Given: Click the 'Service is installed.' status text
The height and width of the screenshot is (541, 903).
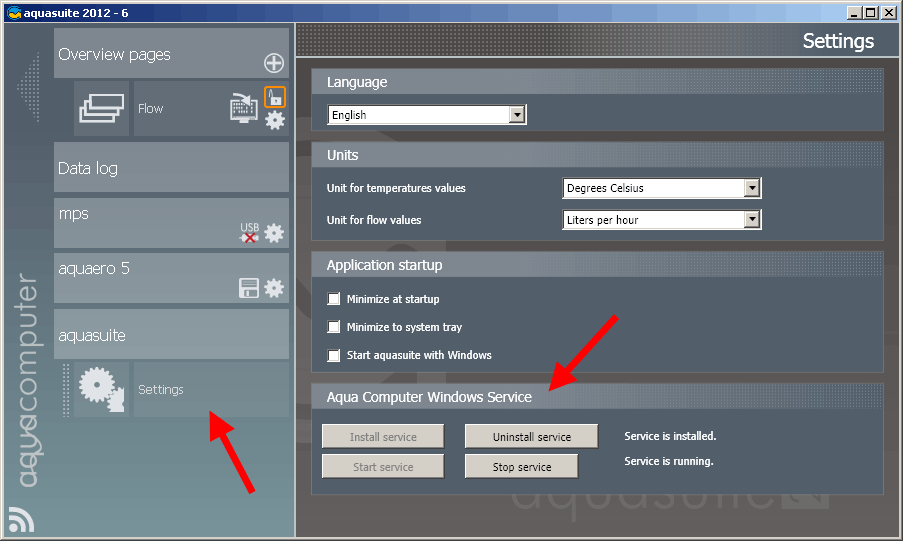Looking at the screenshot, I should pyautogui.click(x=670, y=436).
